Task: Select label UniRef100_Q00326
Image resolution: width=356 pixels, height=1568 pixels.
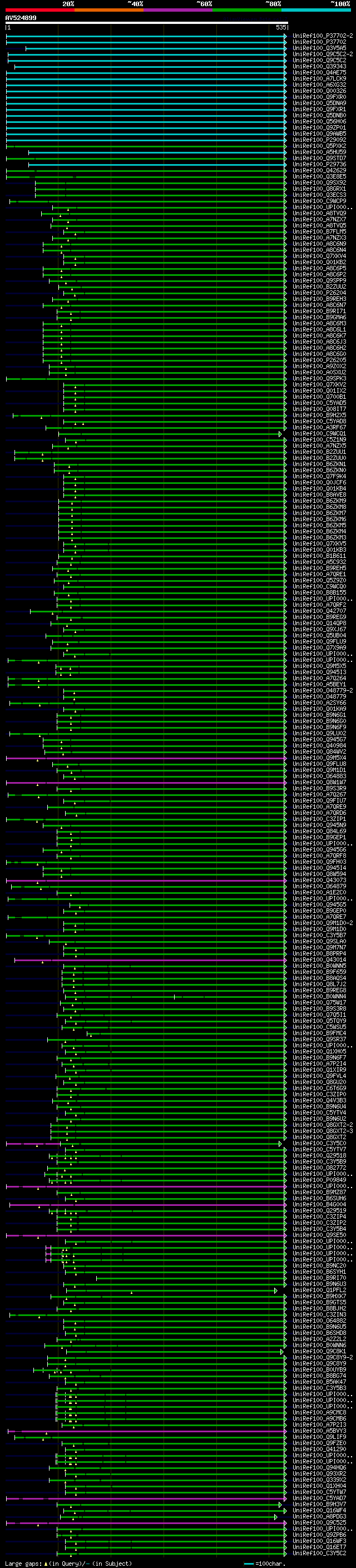Action: (x=319, y=91)
